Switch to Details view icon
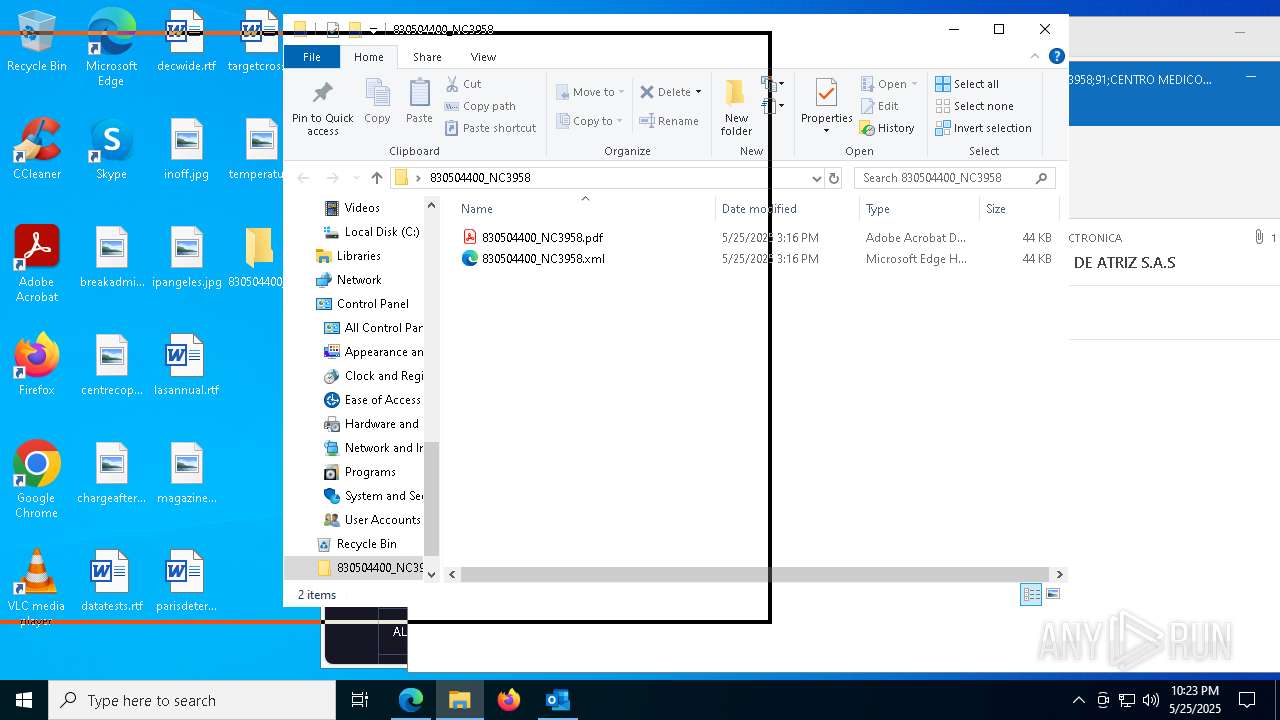 pos(1031,594)
